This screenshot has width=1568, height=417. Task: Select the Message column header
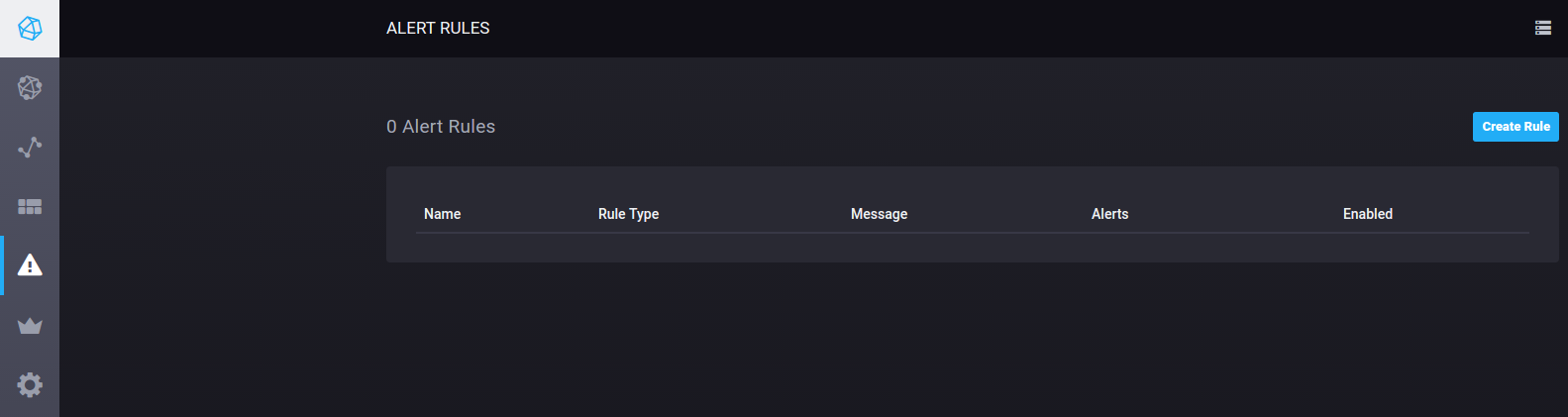point(879,214)
